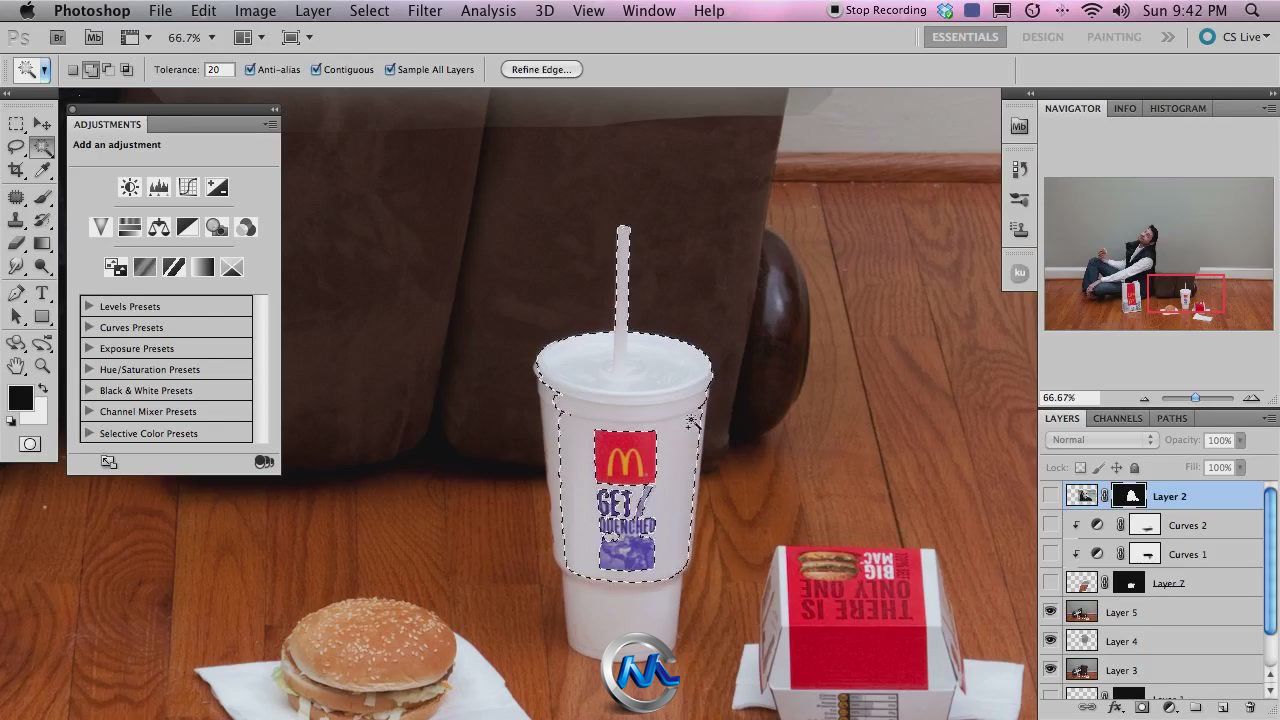The width and height of the screenshot is (1280, 720).
Task: Toggle Quick Mask mode
Action: pyautogui.click(x=30, y=444)
